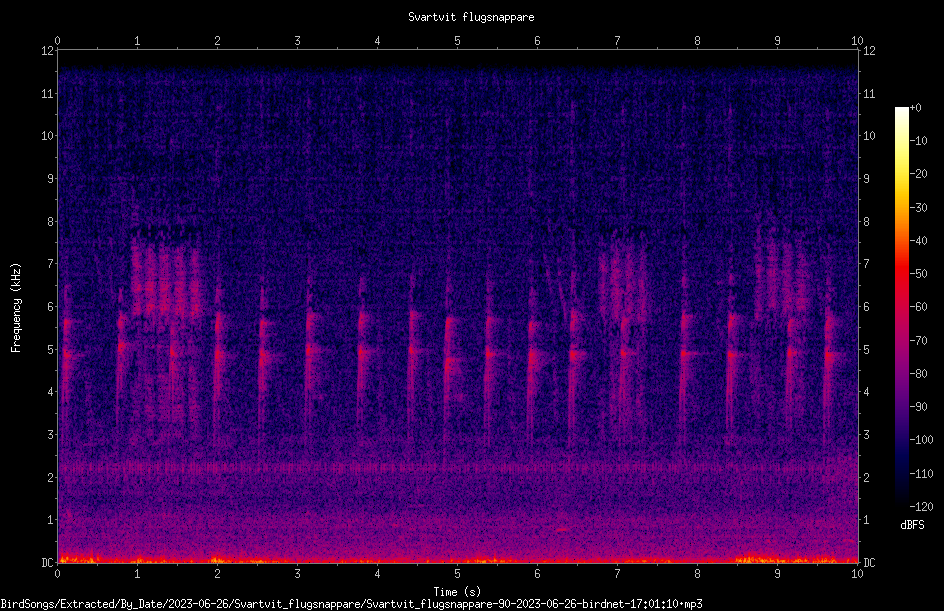
Task: Click the '3' tick on the top time axis
Action: tap(297, 41)
